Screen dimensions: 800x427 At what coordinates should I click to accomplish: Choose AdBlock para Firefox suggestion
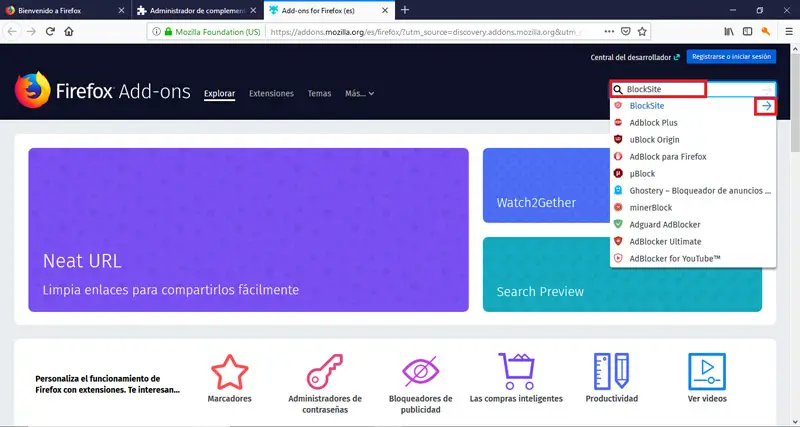[x=693, y=157]
